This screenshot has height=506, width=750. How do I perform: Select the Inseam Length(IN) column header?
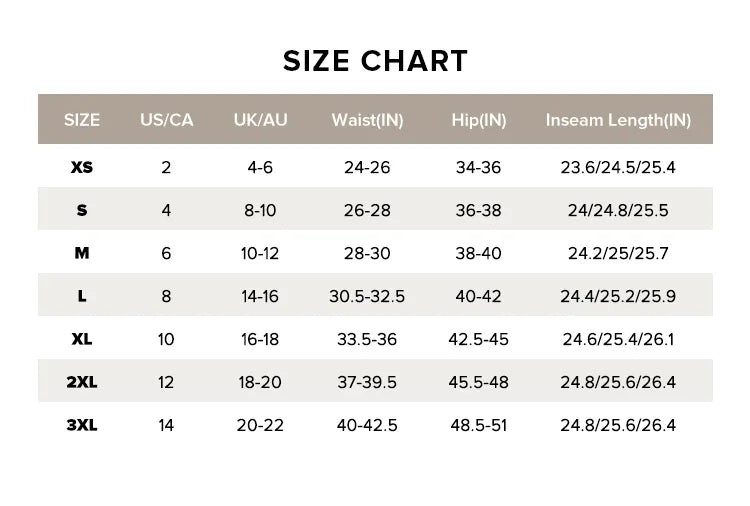618,120
